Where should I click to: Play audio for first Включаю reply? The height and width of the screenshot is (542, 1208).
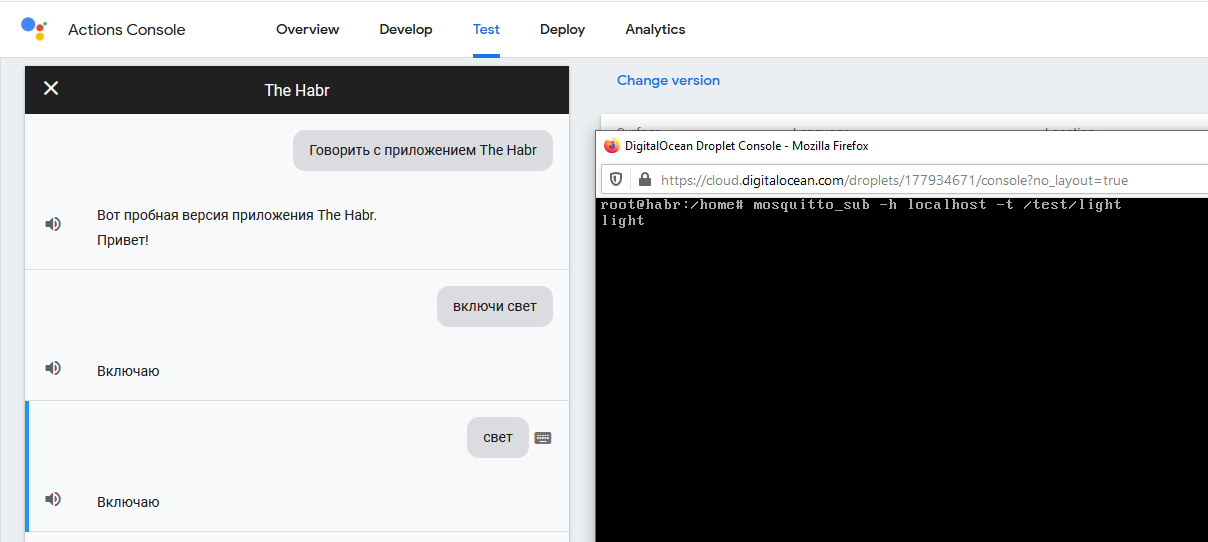(x=53, y=368)
